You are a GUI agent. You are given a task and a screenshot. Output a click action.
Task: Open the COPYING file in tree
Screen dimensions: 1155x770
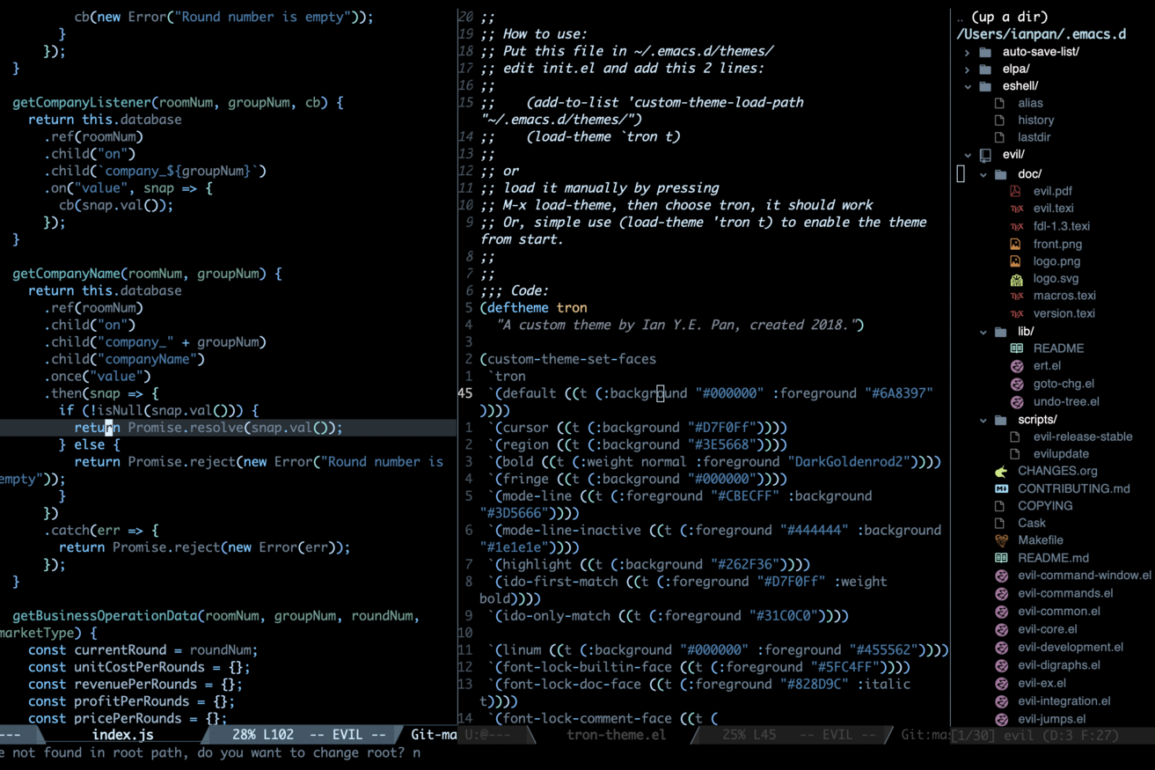click(x=1045, y=506)
